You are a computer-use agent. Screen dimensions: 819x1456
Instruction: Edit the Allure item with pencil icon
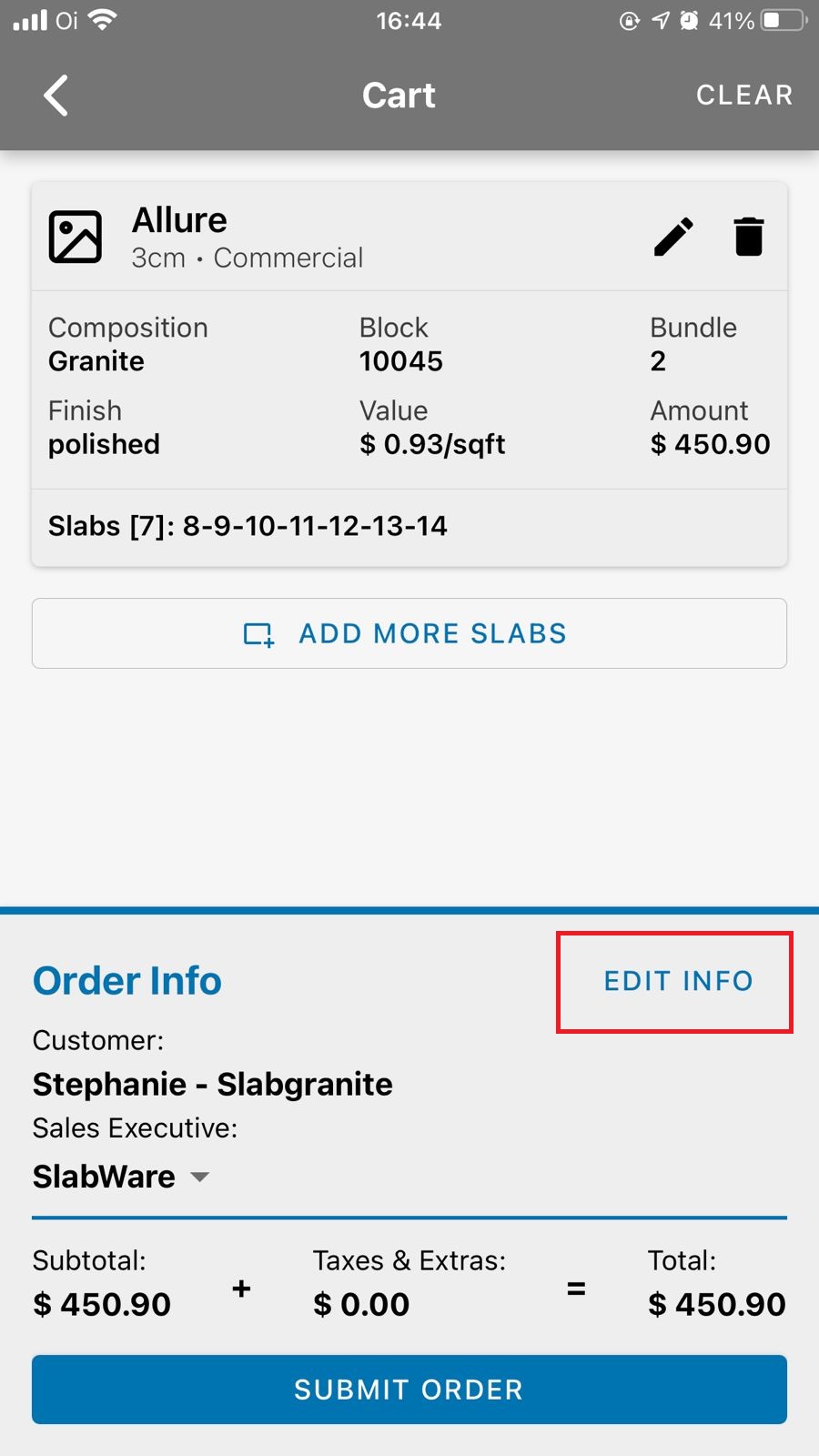pos(673,238)
